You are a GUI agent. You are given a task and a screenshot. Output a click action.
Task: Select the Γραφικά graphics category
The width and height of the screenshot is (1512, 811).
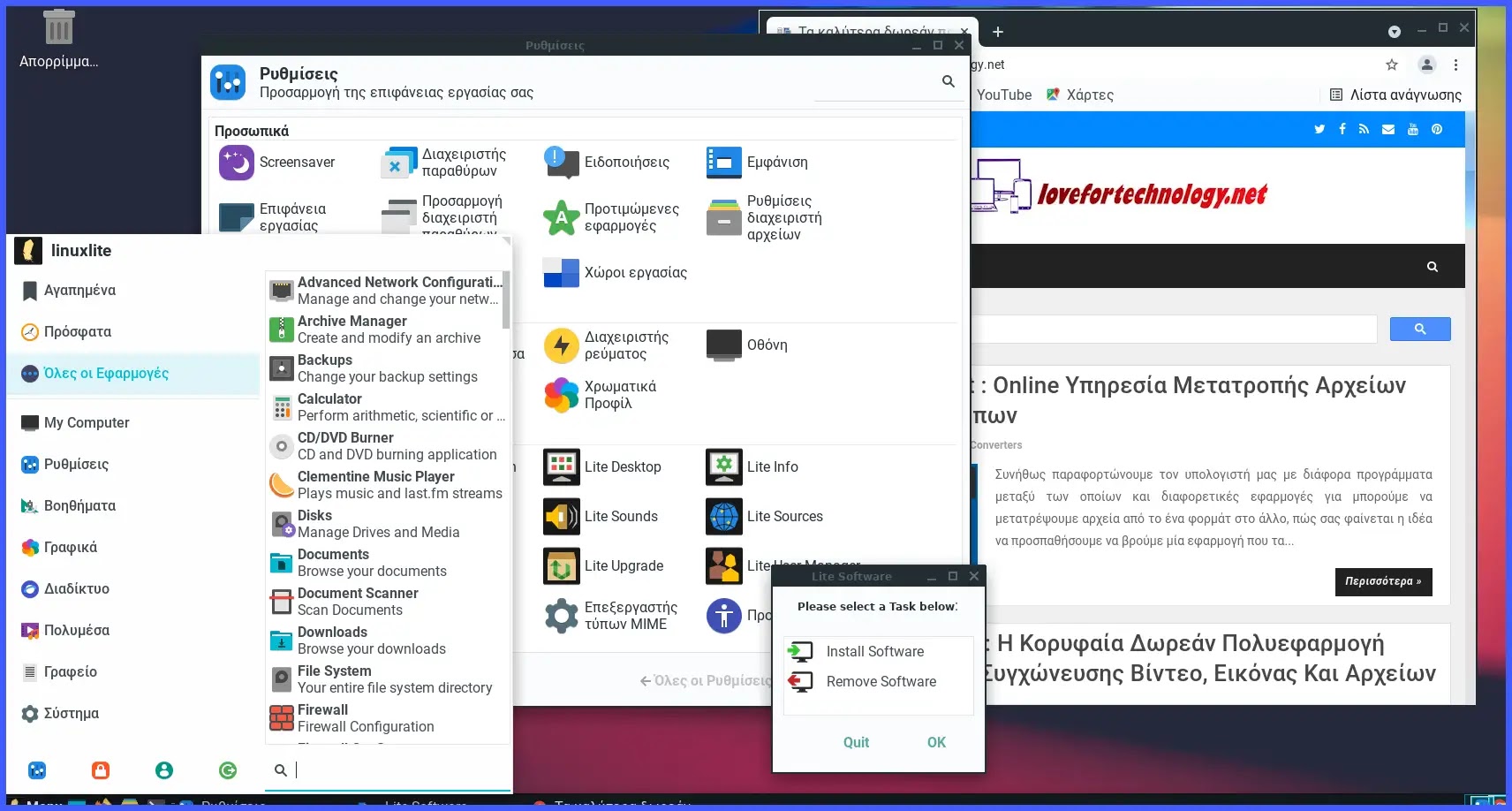pyautogui.click(x=132, y=548)
